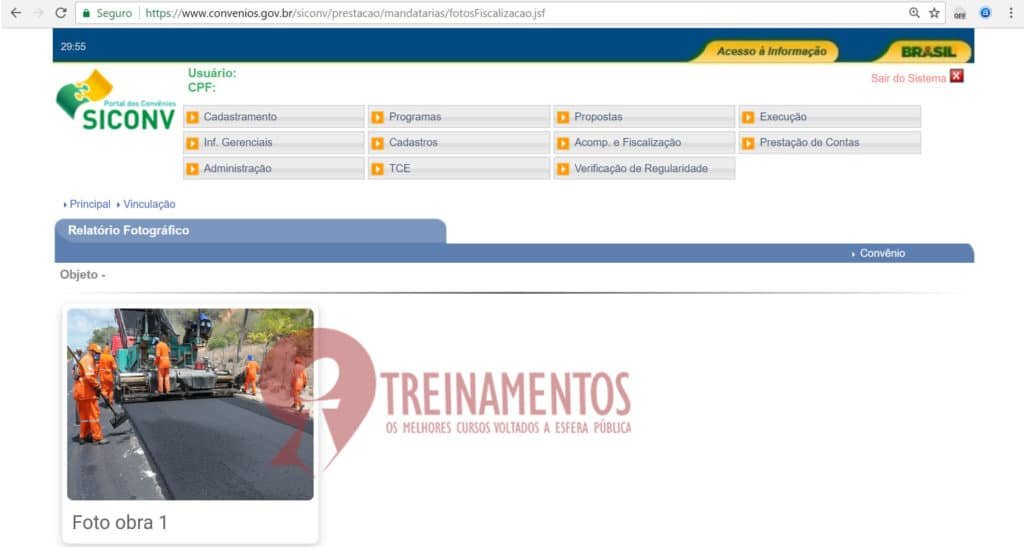
Task: Open the Inf. Gerenciais menu
Action: click(274, 142)
